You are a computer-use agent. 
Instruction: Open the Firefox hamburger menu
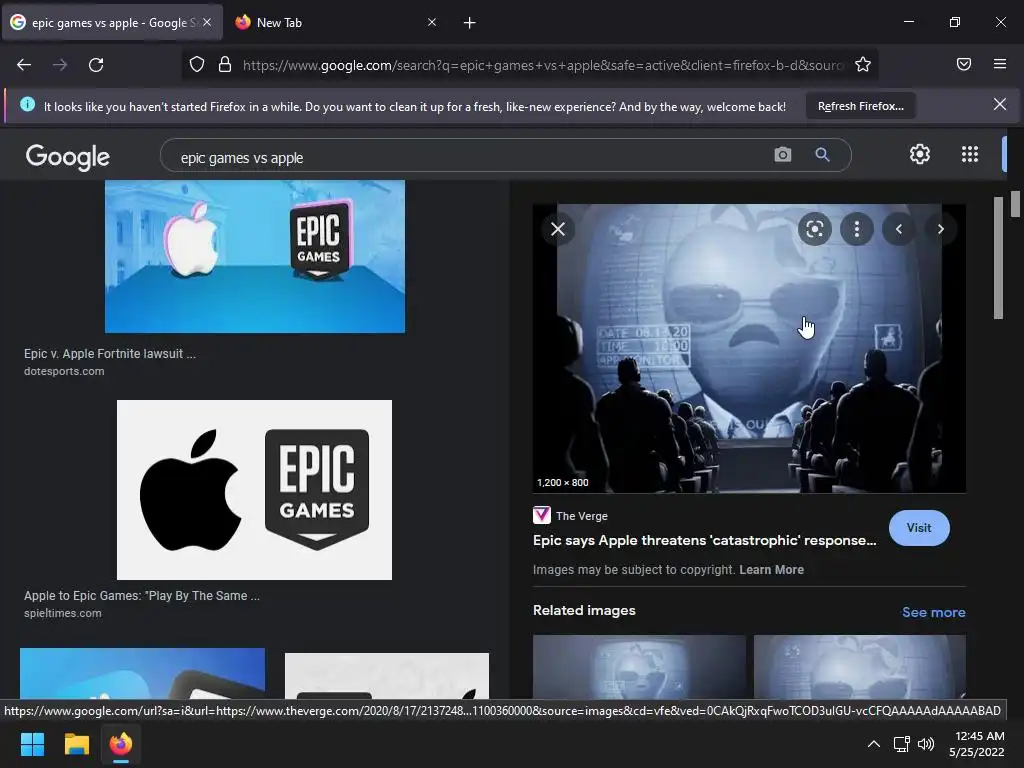coord(1000,64)
